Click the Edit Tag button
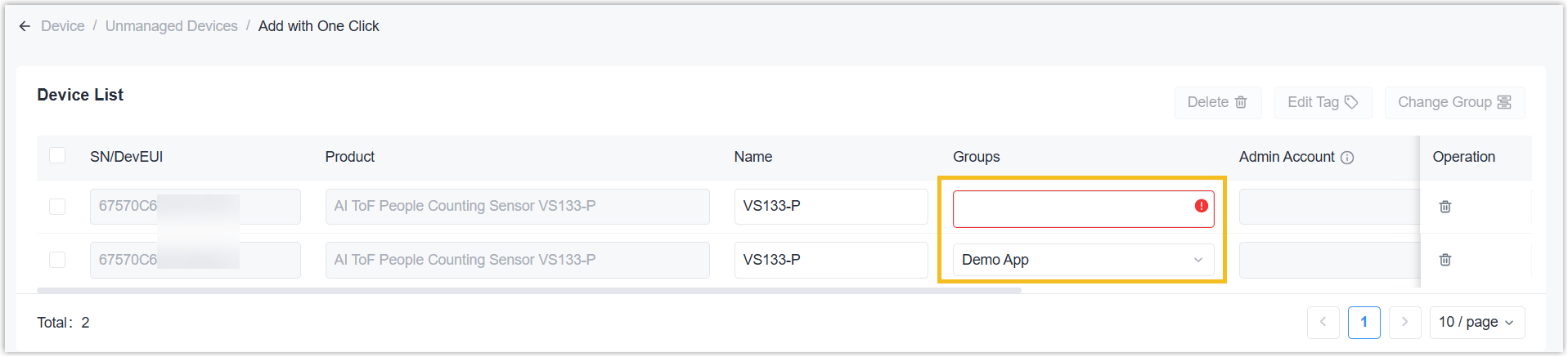 (1322, 102)
